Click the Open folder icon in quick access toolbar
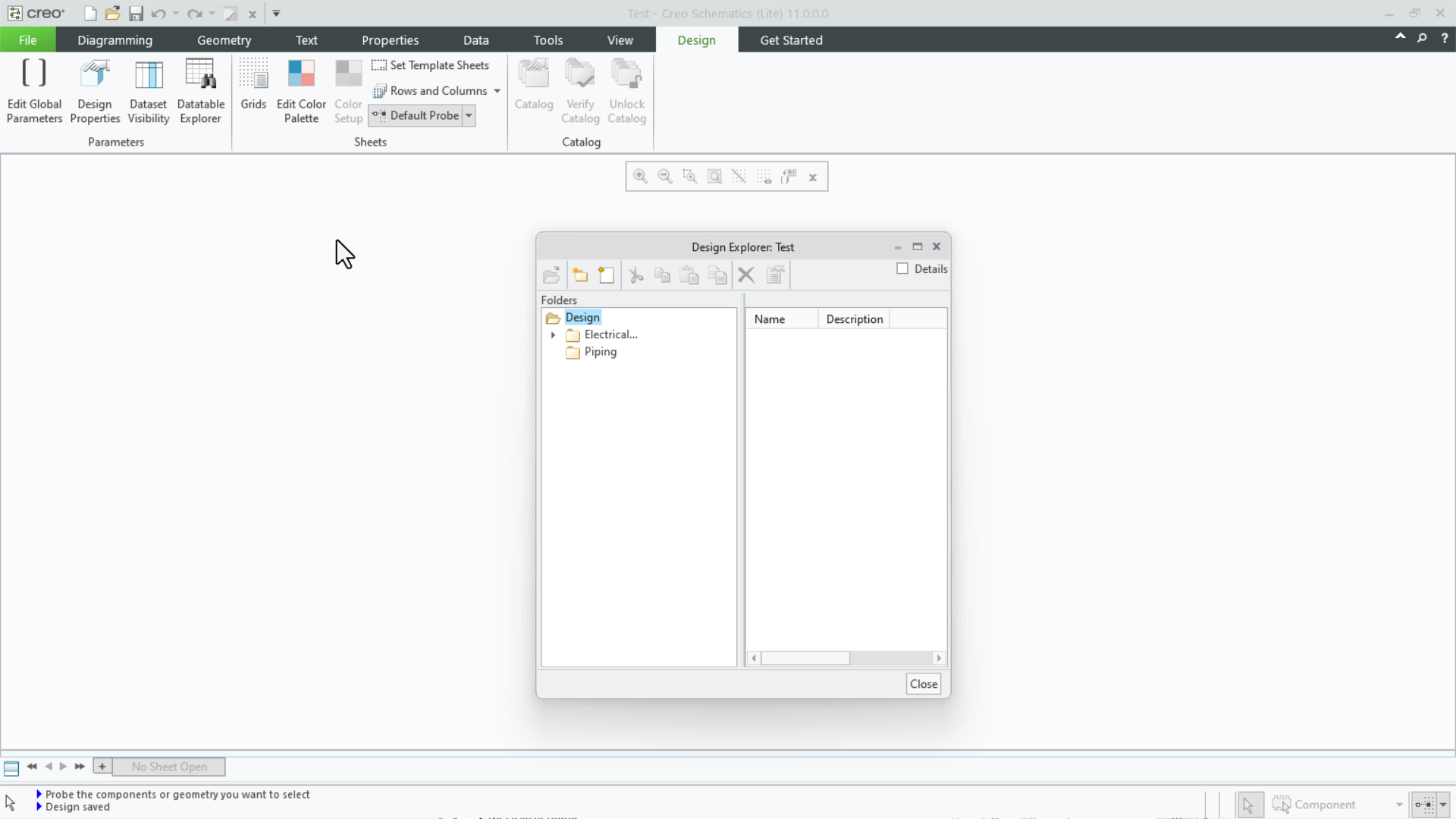Screen dimensions: 1456x819 pos(113,14)
